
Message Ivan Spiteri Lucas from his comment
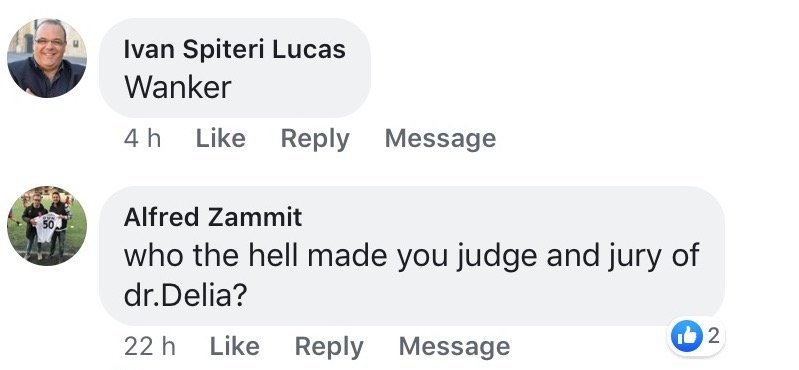point(440,139)
